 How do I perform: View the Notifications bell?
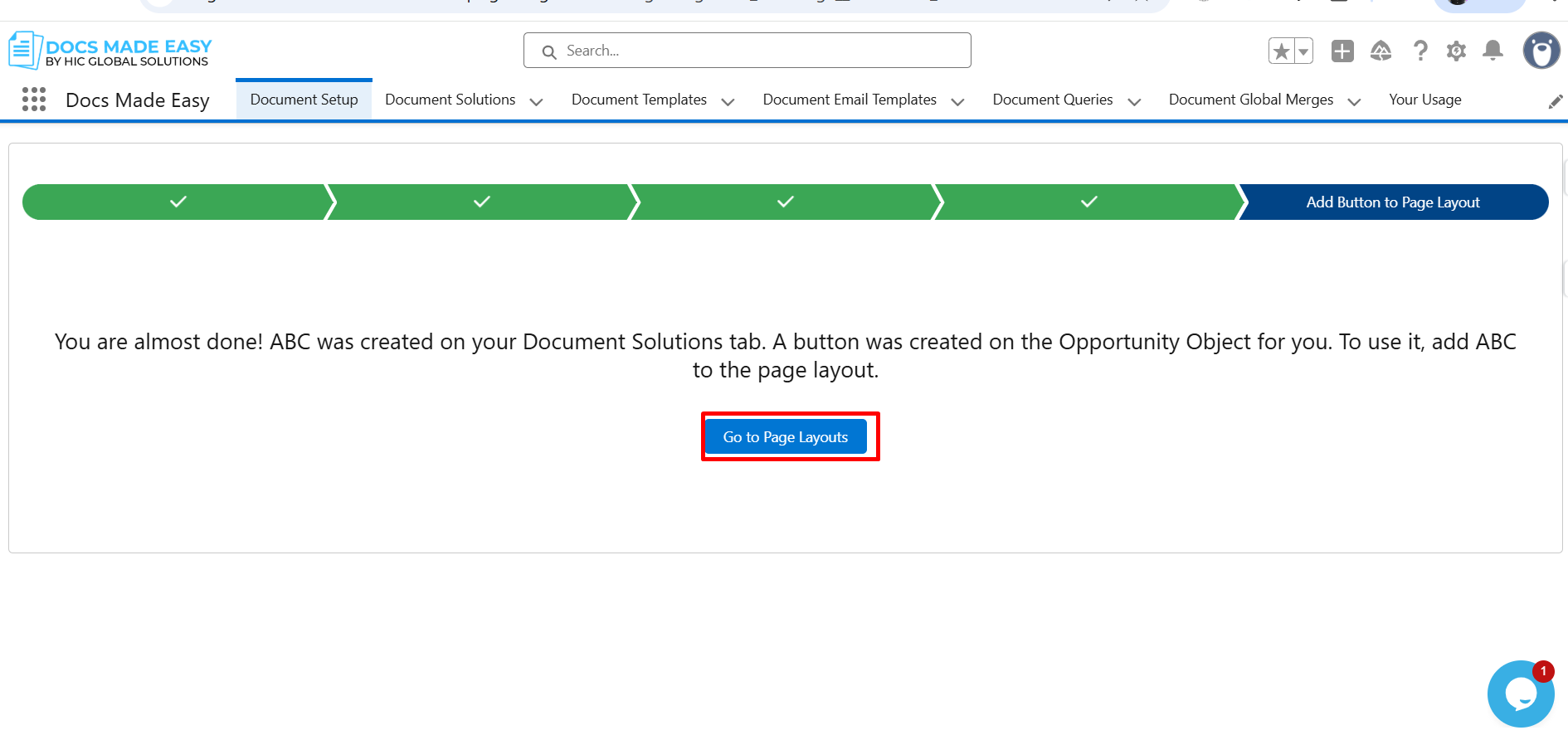1493,51
